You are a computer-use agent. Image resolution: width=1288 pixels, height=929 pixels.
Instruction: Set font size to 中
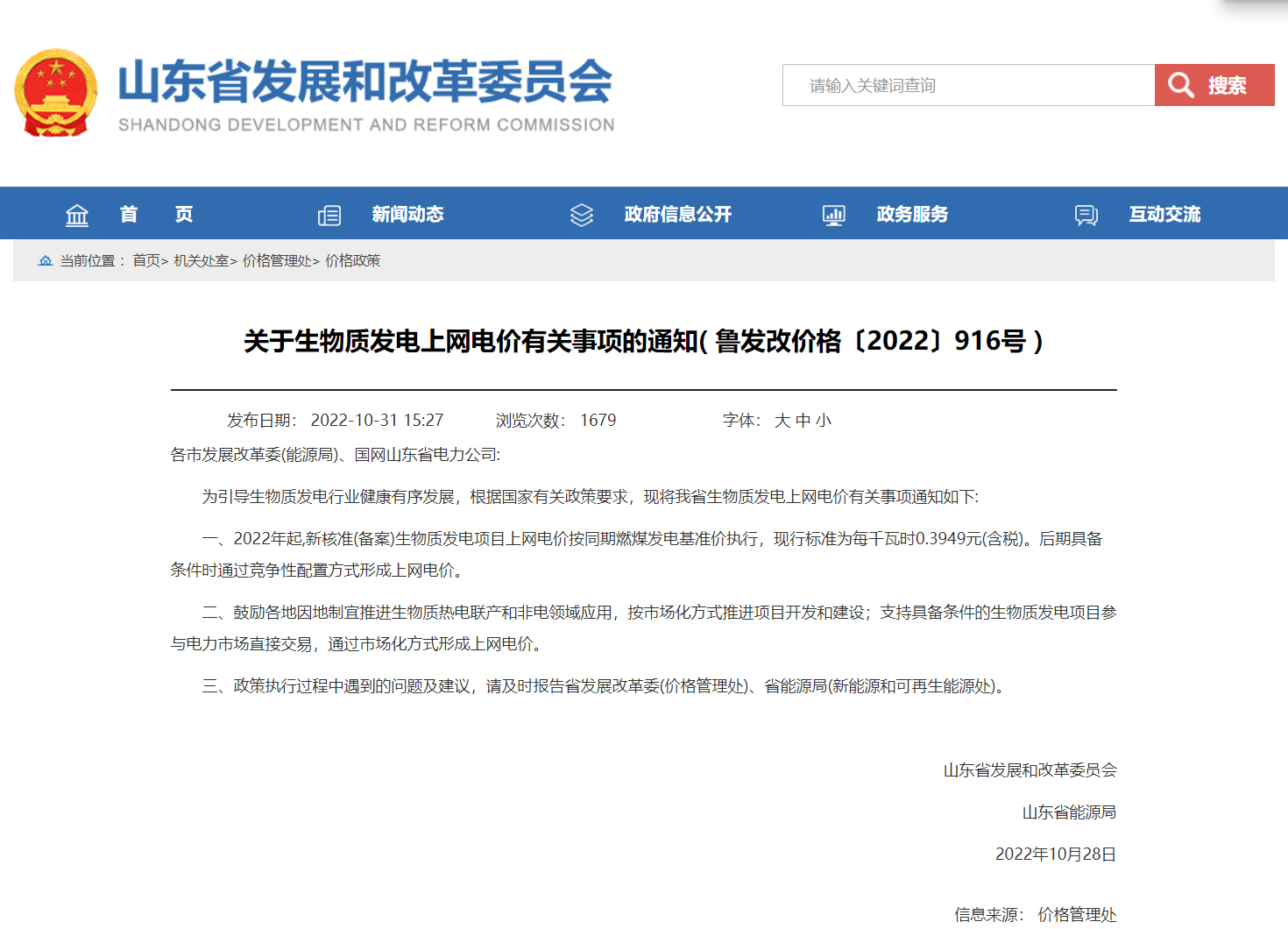(x=803, y=421)
